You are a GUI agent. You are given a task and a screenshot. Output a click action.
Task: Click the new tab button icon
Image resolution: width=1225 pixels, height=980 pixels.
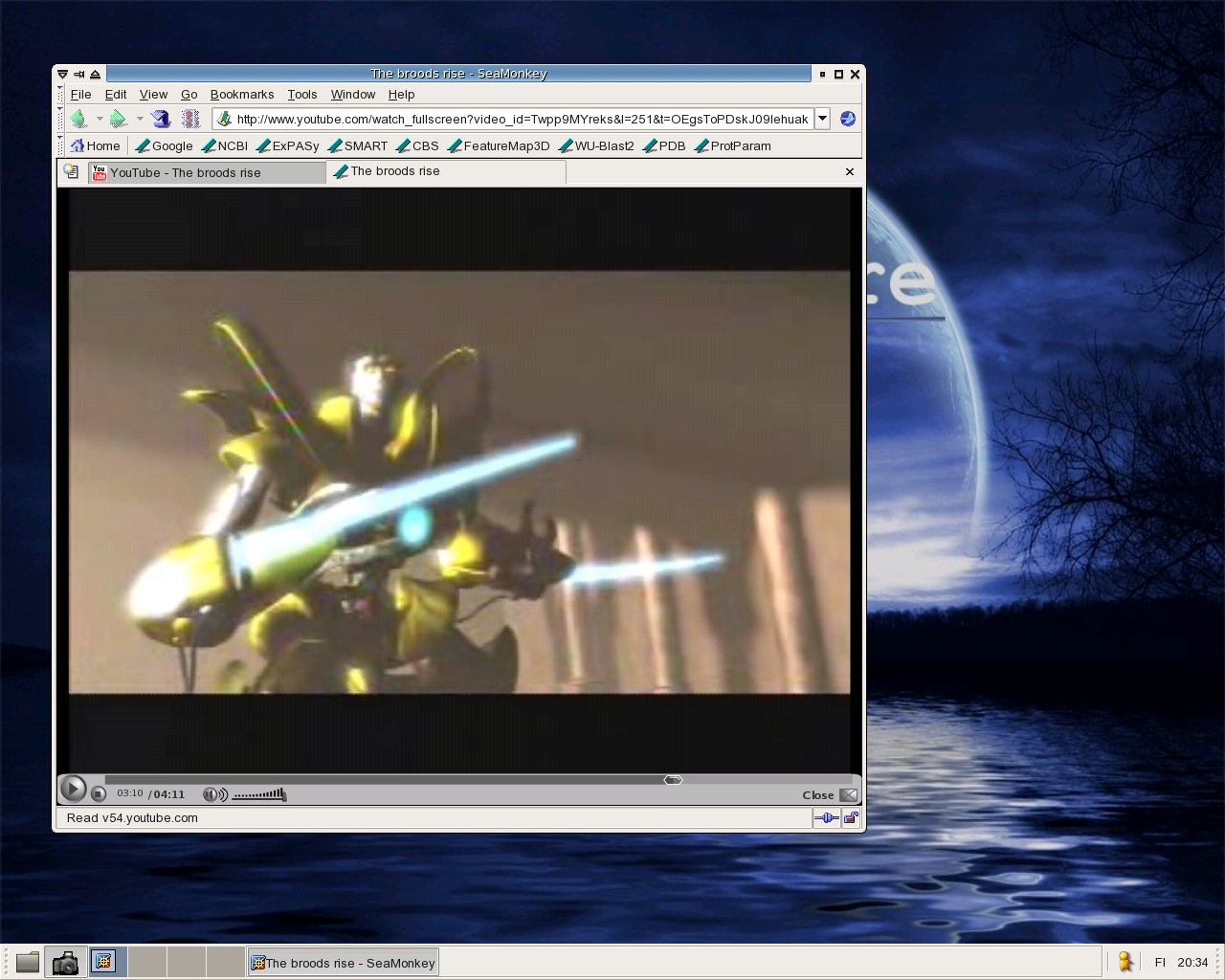coord(71,171)
